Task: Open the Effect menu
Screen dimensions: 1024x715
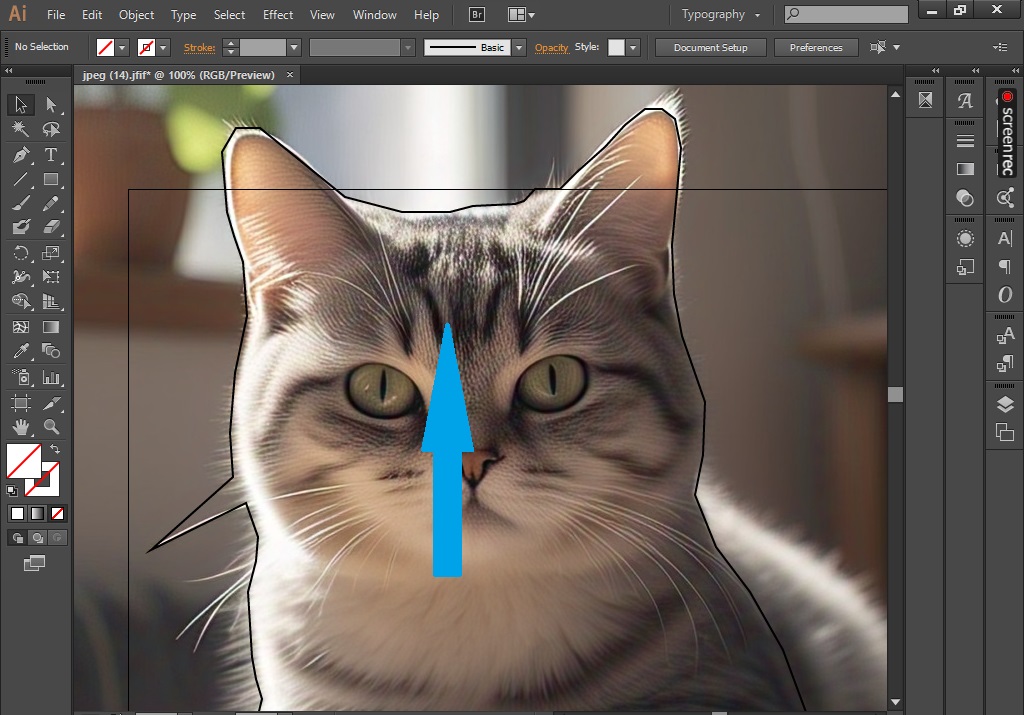Action: point(278,14)
